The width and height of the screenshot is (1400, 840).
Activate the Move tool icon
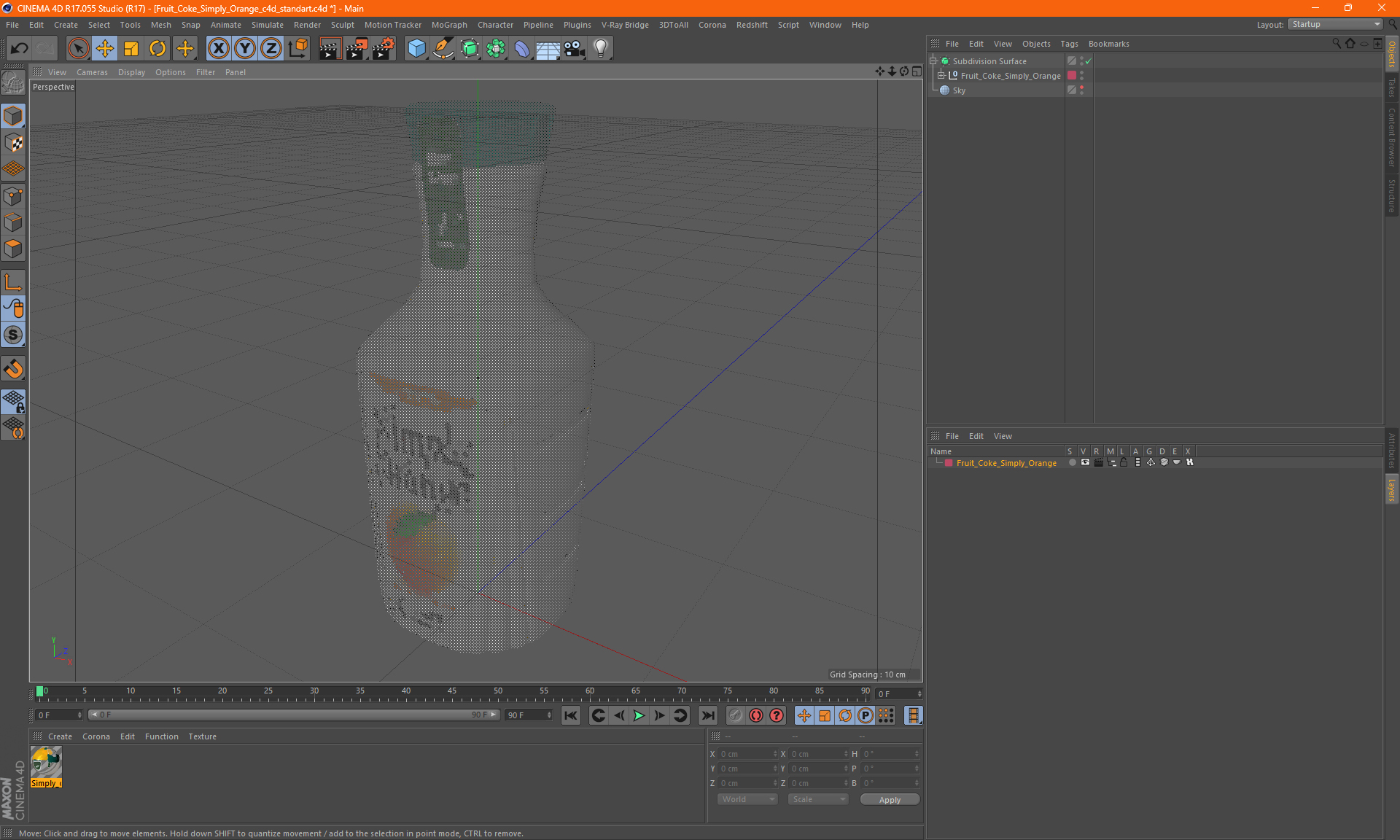tap(105, 49)
